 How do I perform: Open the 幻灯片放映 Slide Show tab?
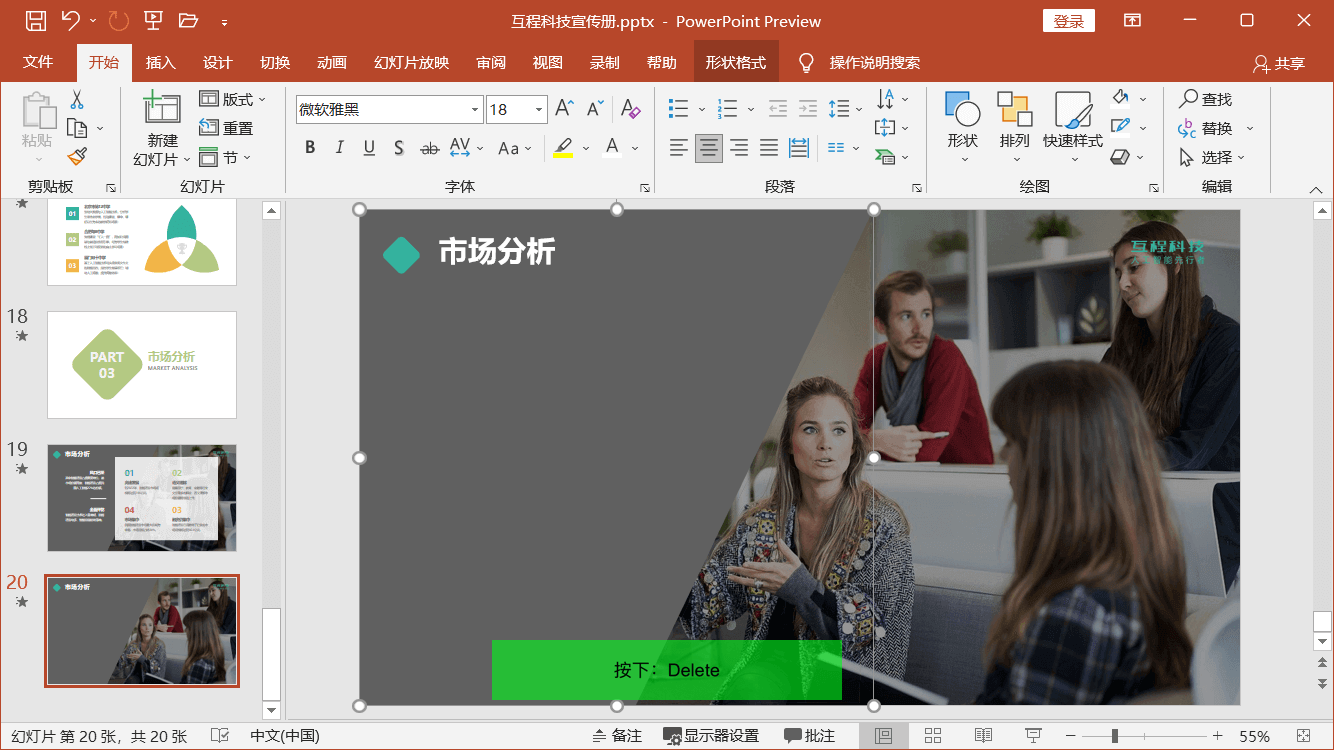click(x=411, y=62)
